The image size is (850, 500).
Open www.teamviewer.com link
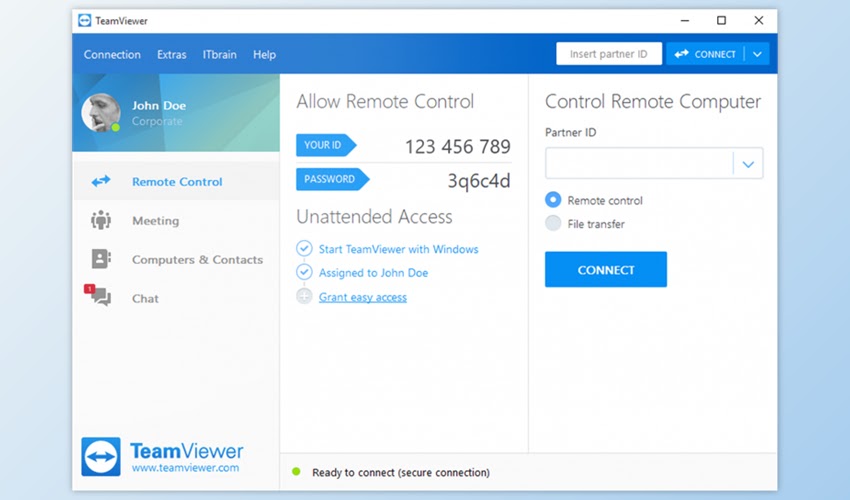(185, 467)
